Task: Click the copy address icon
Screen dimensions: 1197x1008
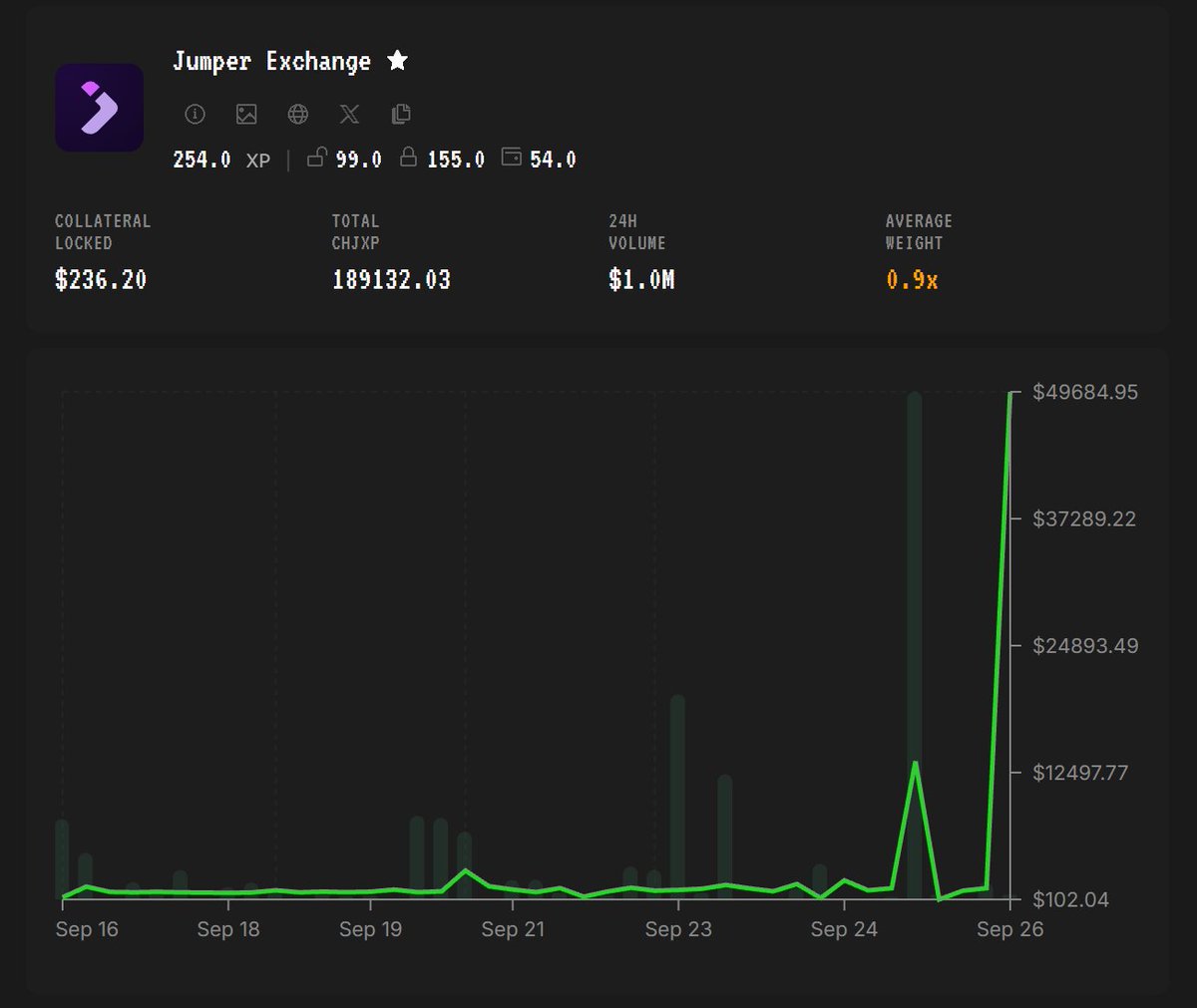Action: 401,114
